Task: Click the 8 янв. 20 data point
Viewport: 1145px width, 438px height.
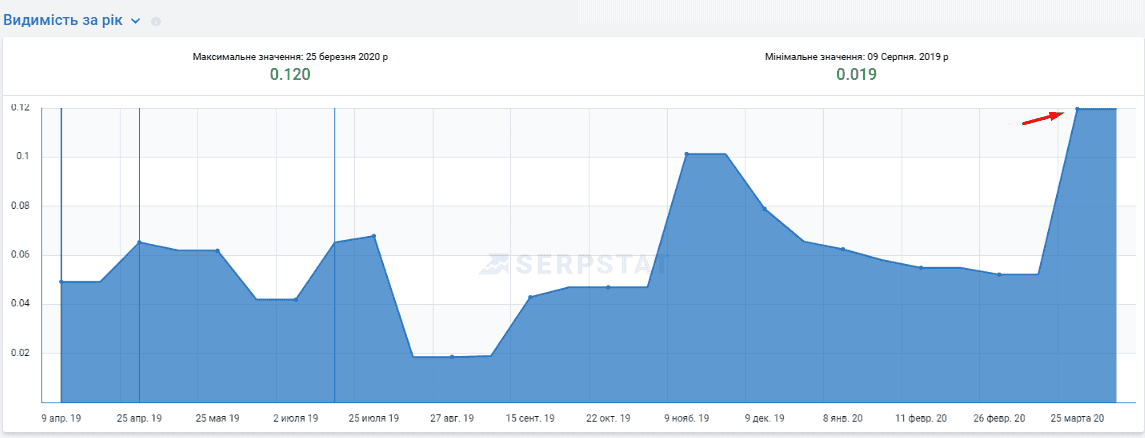Action: coord(843,249)
